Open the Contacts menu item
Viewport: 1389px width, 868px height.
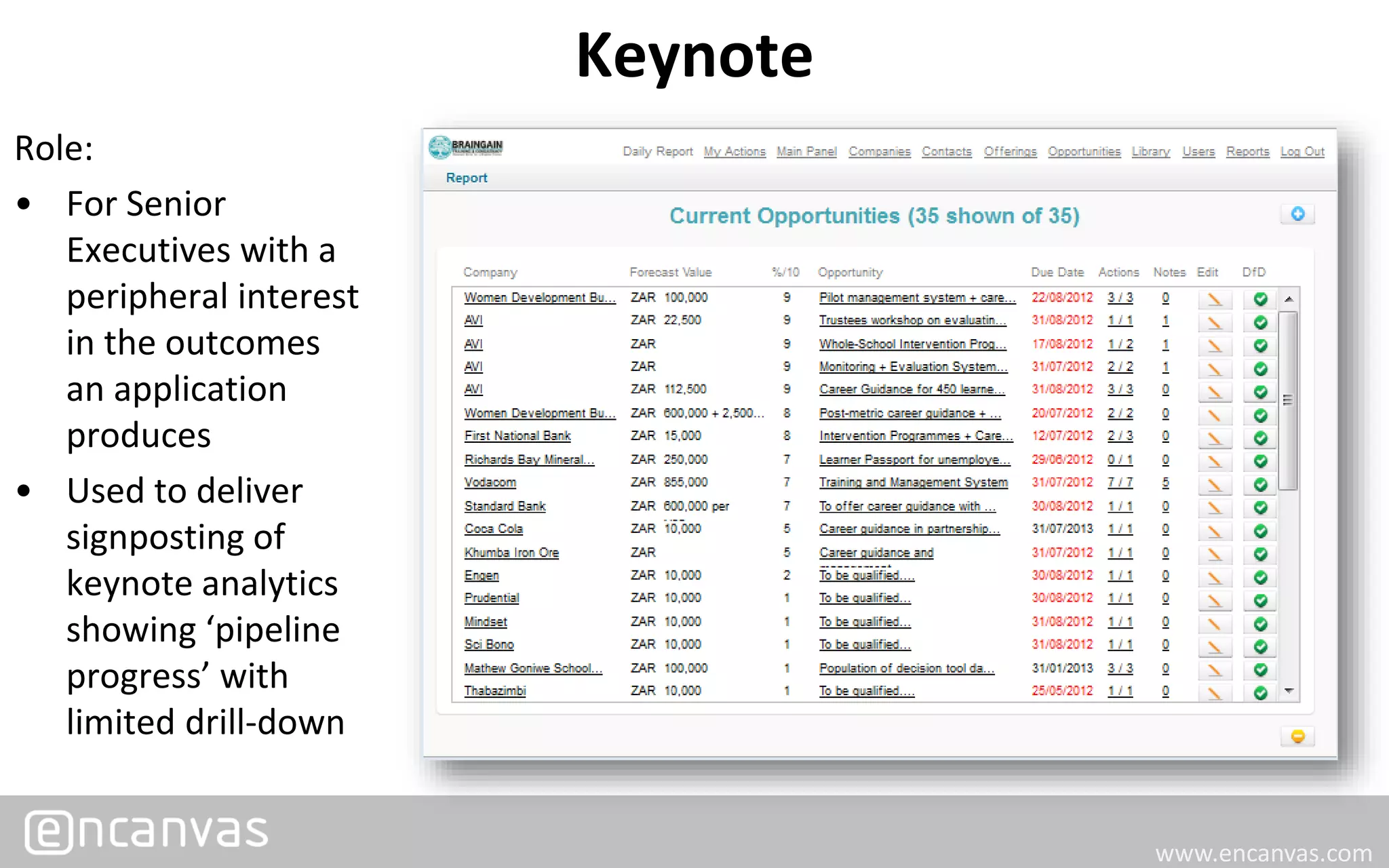[947, 152]
